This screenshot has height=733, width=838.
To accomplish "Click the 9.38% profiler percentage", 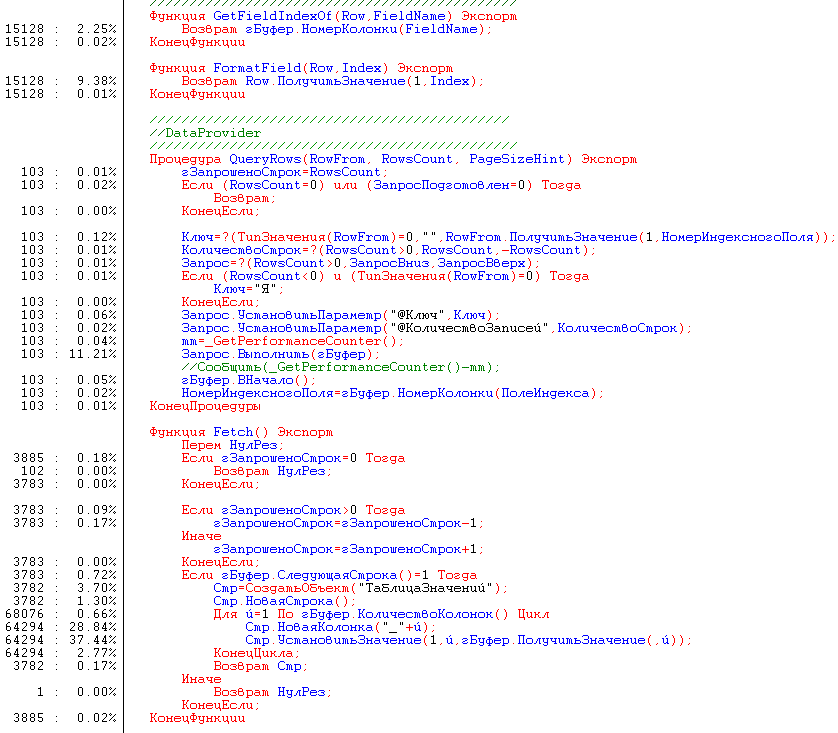I will click(100, 81).
